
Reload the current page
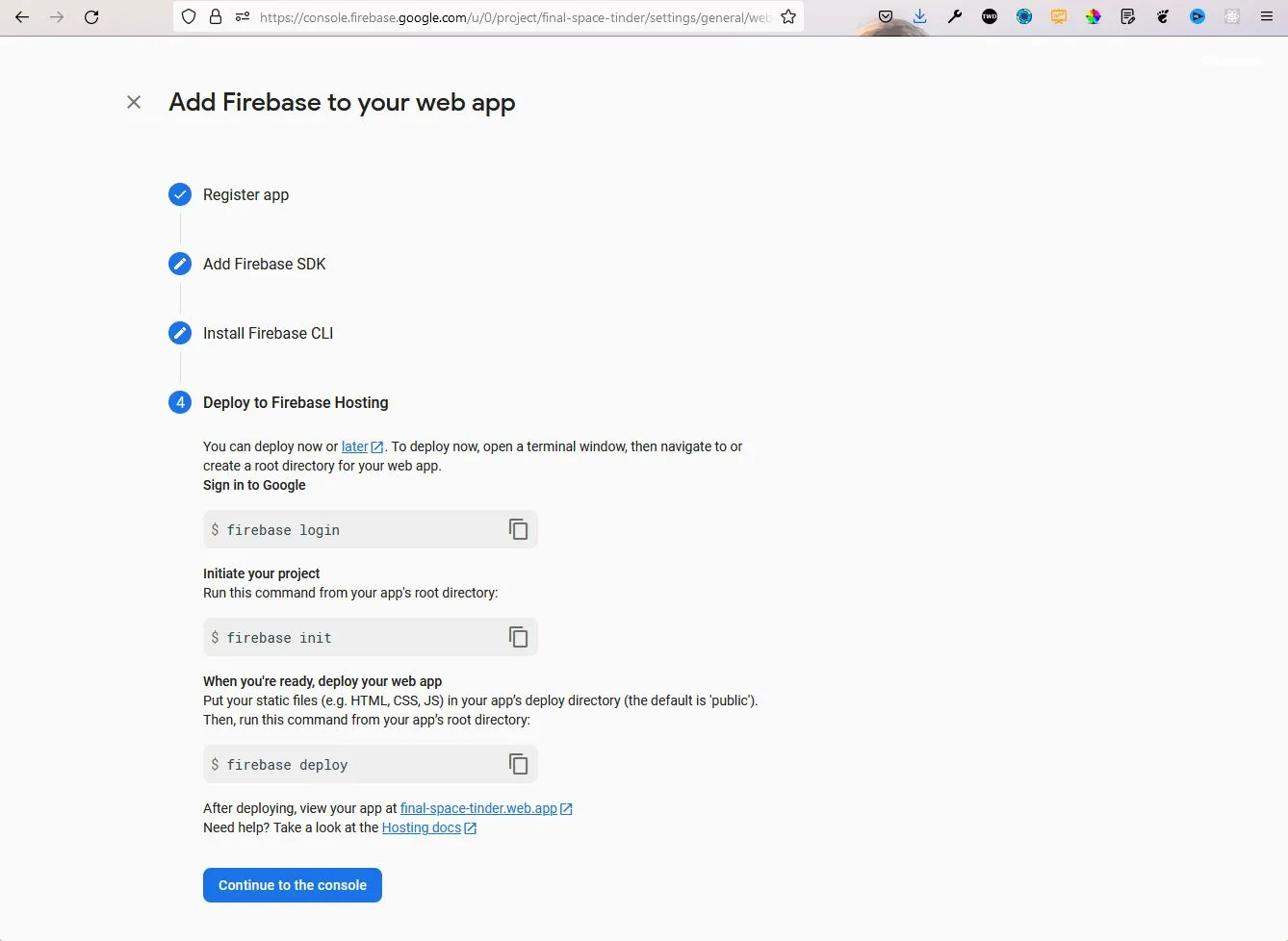(91, 16)
